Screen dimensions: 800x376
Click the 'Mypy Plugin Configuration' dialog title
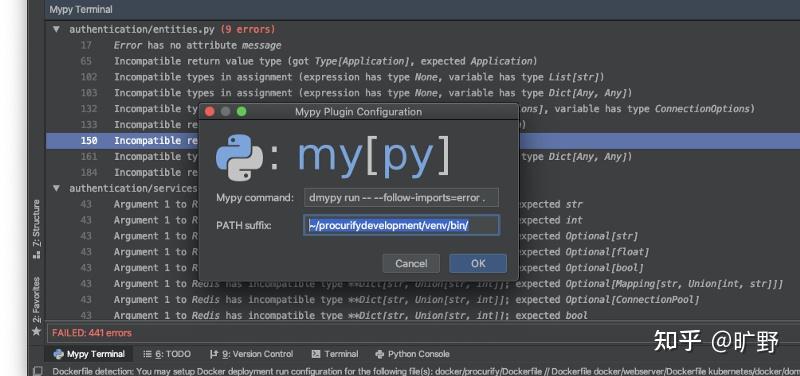[x=358, y=112]
